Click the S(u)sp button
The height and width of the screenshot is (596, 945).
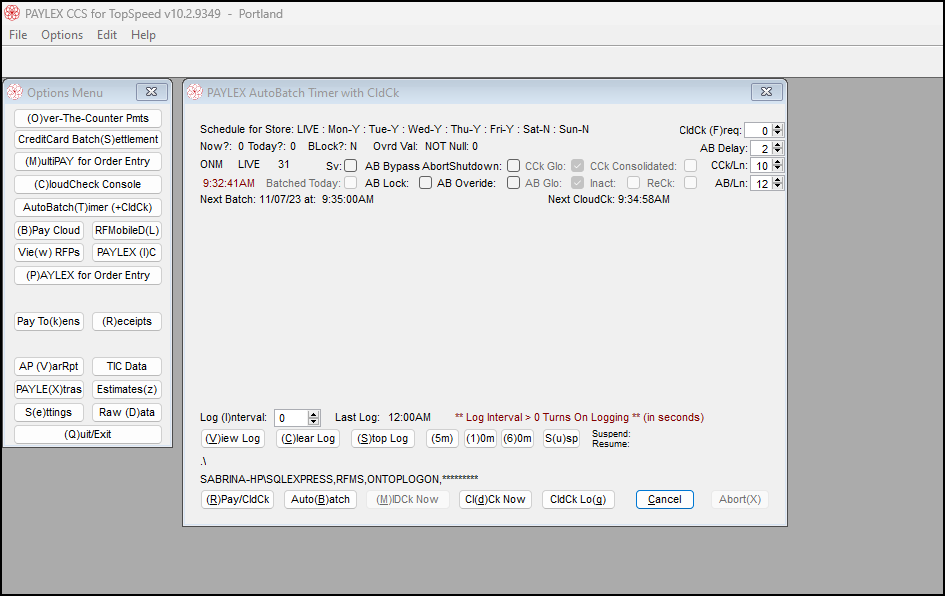(561, 438)
